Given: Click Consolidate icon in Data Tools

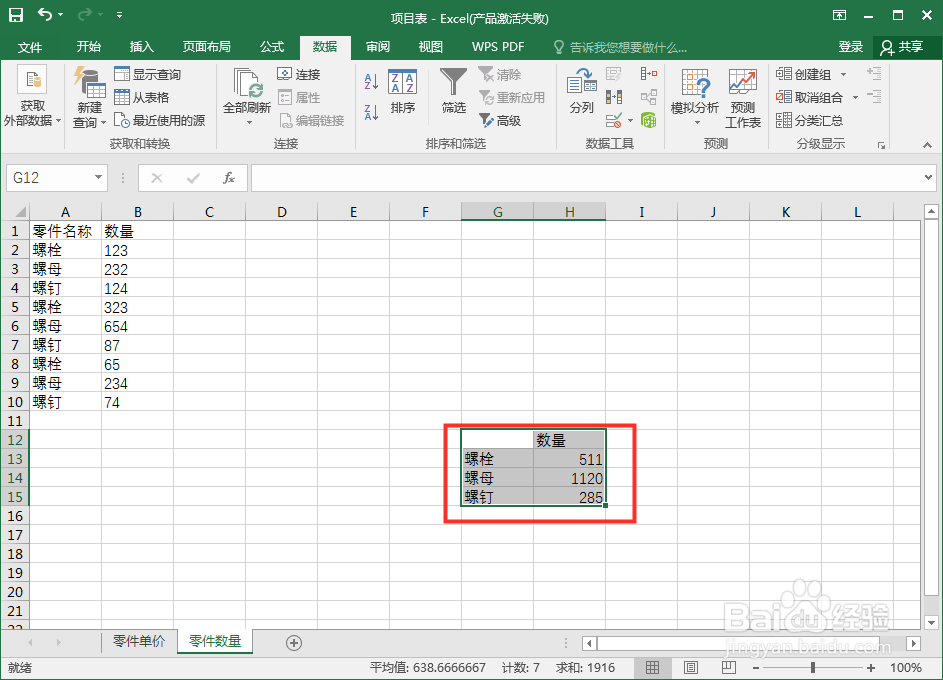Looking at the screenshot, I should point(648,74).
